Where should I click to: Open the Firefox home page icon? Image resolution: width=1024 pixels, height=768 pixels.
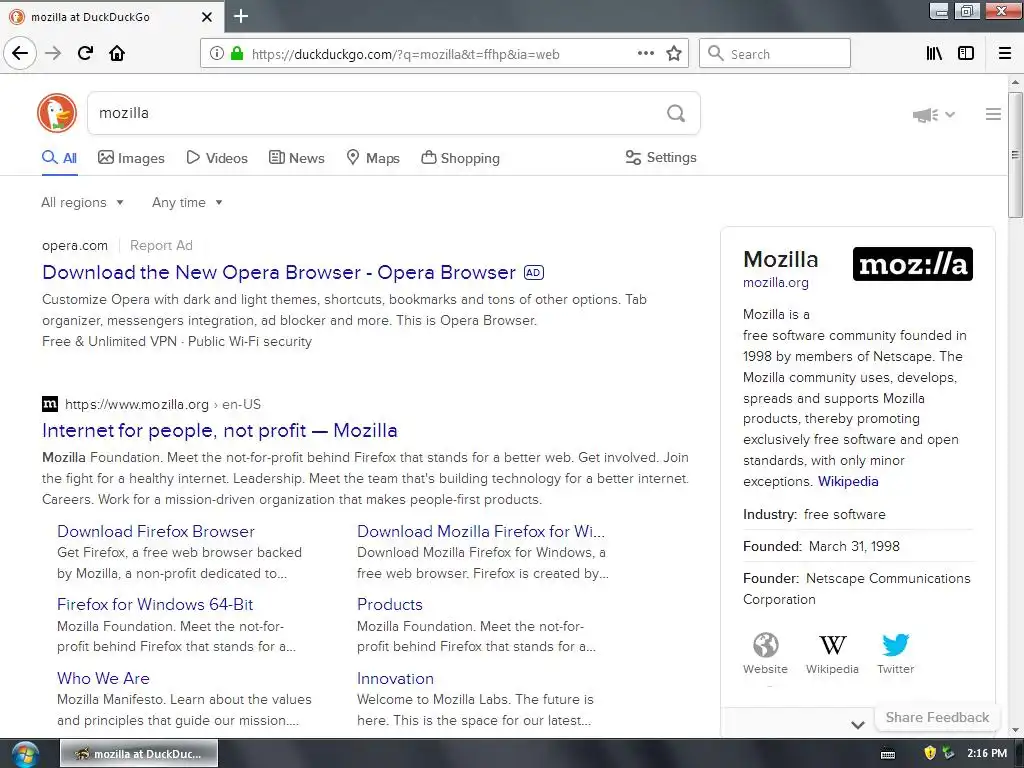point(117,54)
